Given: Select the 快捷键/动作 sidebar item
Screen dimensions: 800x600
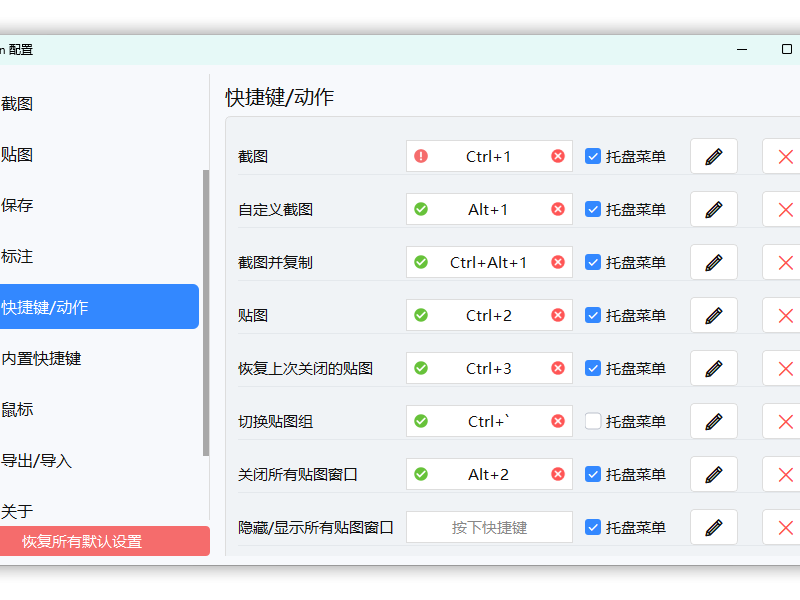Looking at the screenshot, I should [x=99, y=307].
